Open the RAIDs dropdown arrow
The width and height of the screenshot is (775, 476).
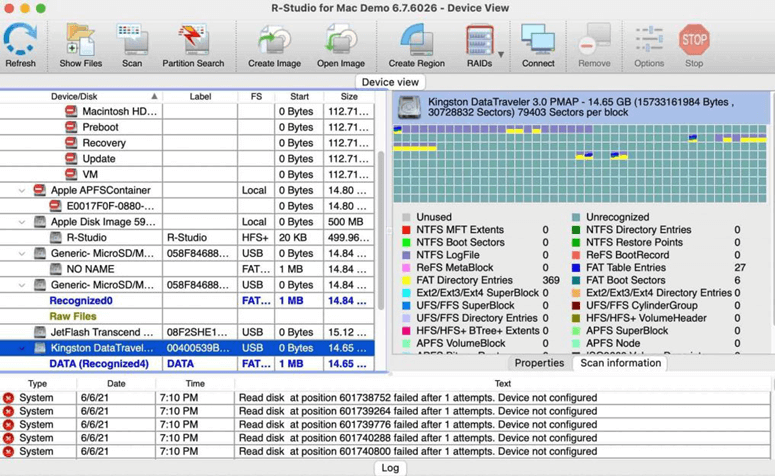[x=501, y=54]
